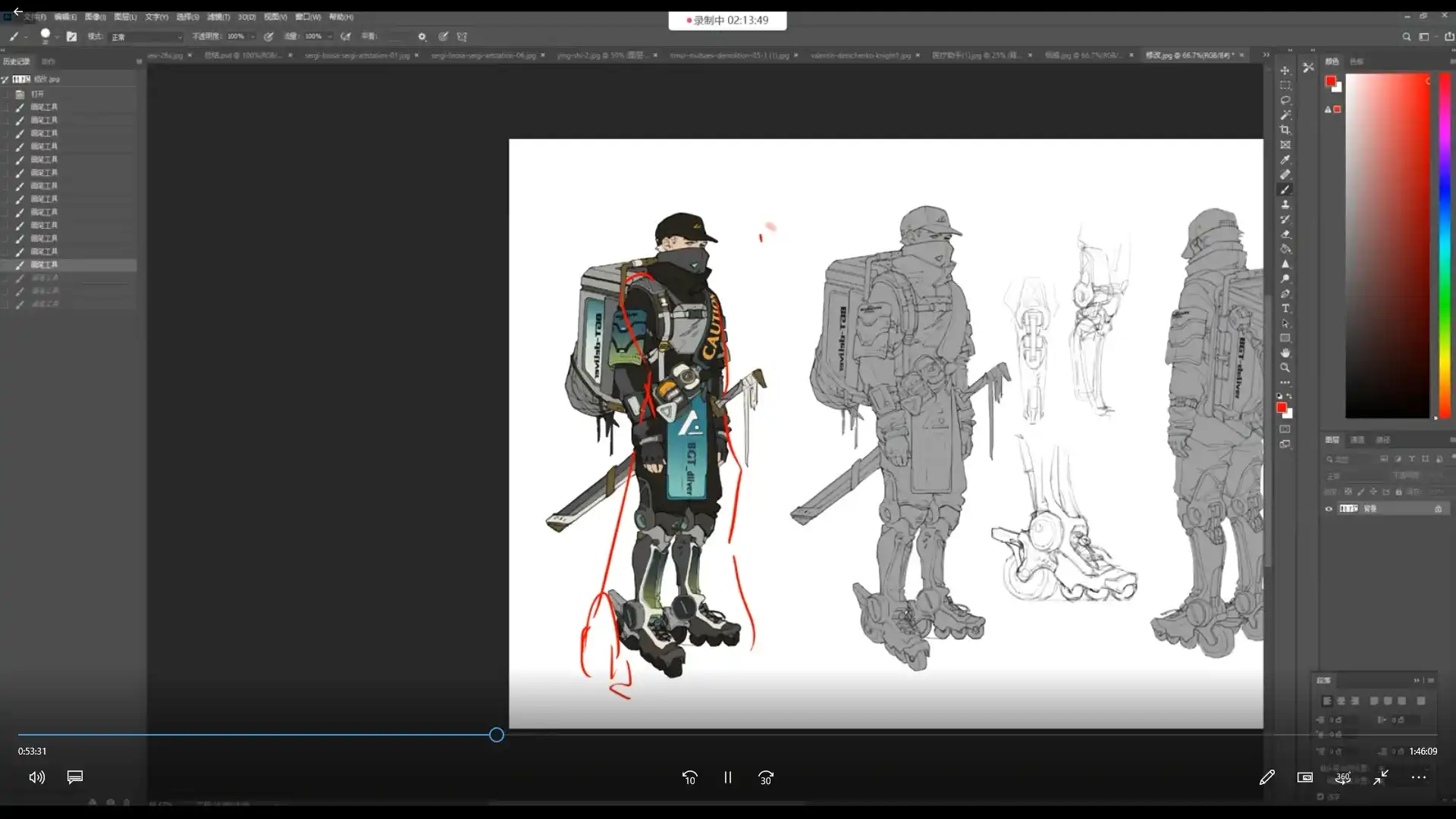
Task: Select the Zoom tool in toolbar
Action: (x=1285, y=368)
